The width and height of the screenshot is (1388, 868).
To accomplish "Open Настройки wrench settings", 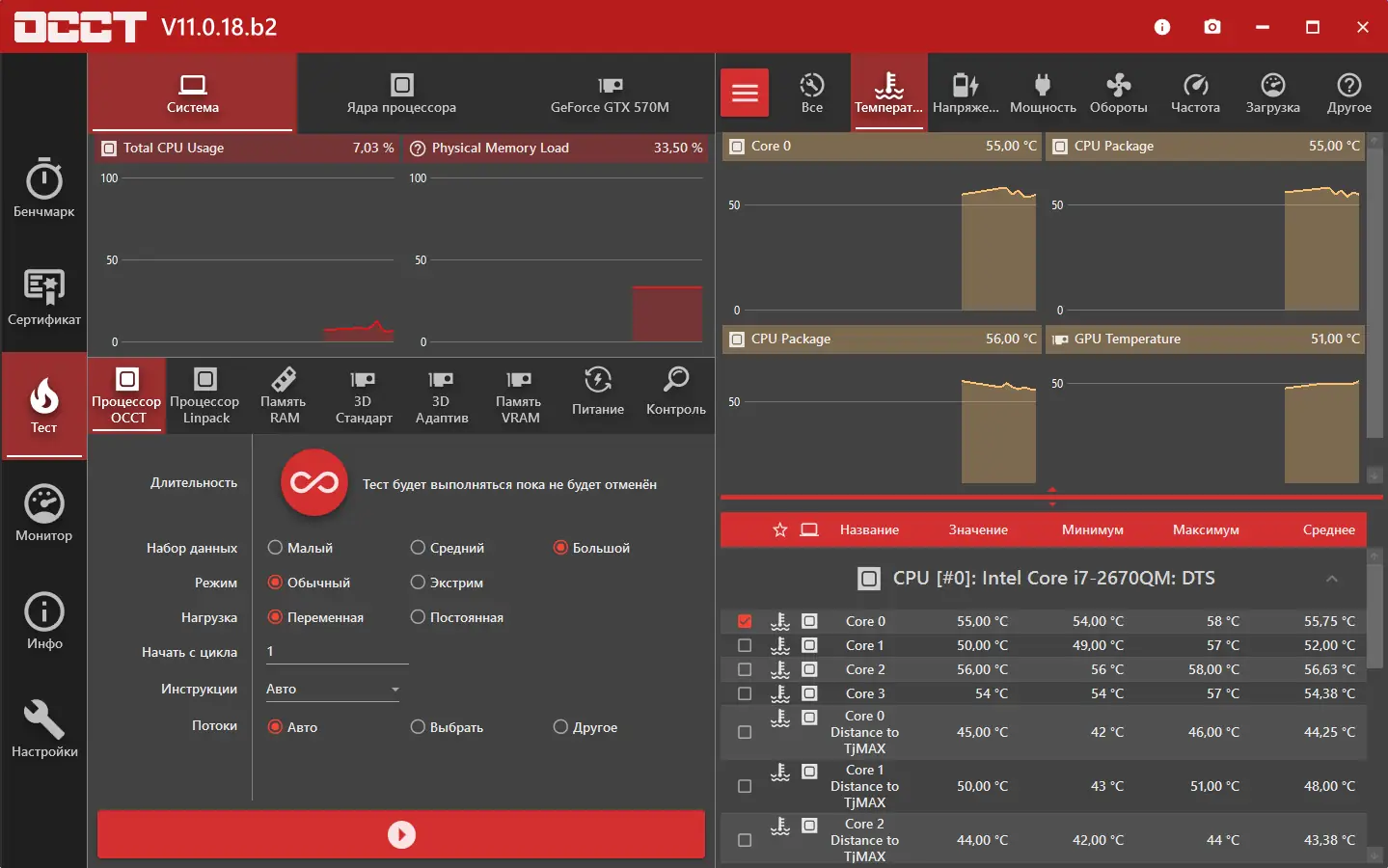I will coord(43,728).
